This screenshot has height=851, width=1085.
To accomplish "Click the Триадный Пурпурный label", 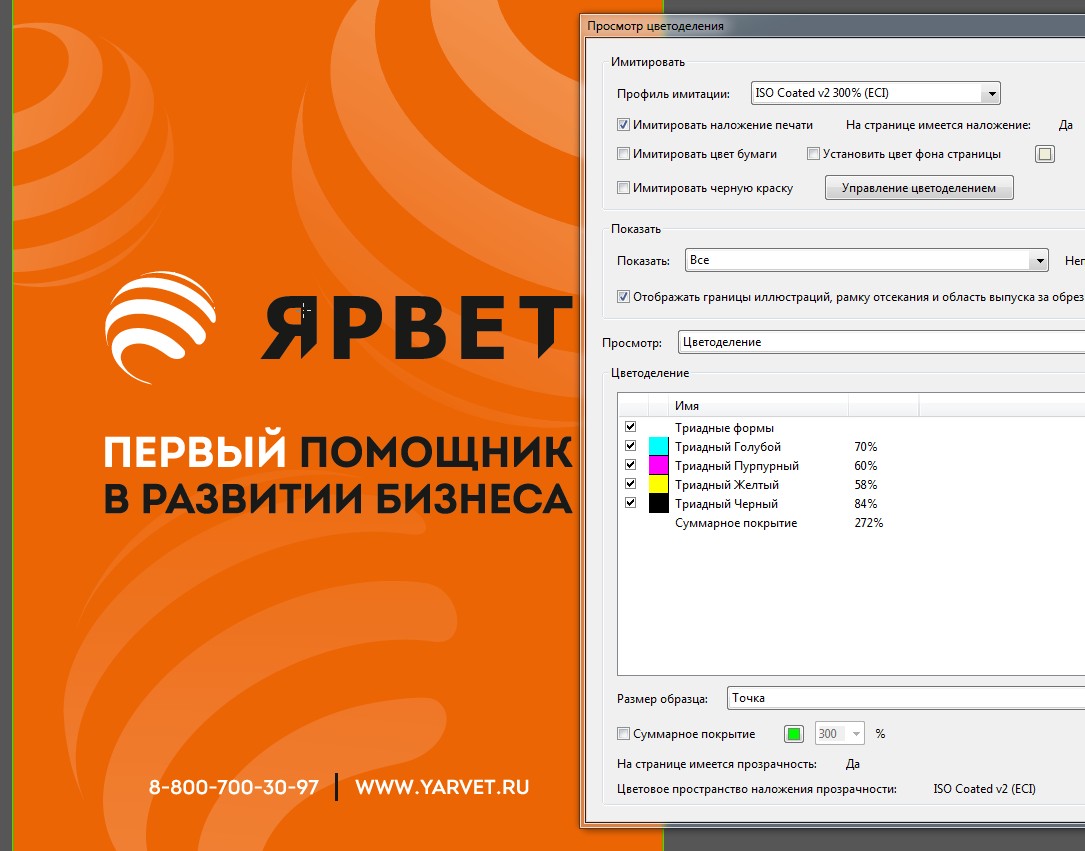I will pos(737,466).
